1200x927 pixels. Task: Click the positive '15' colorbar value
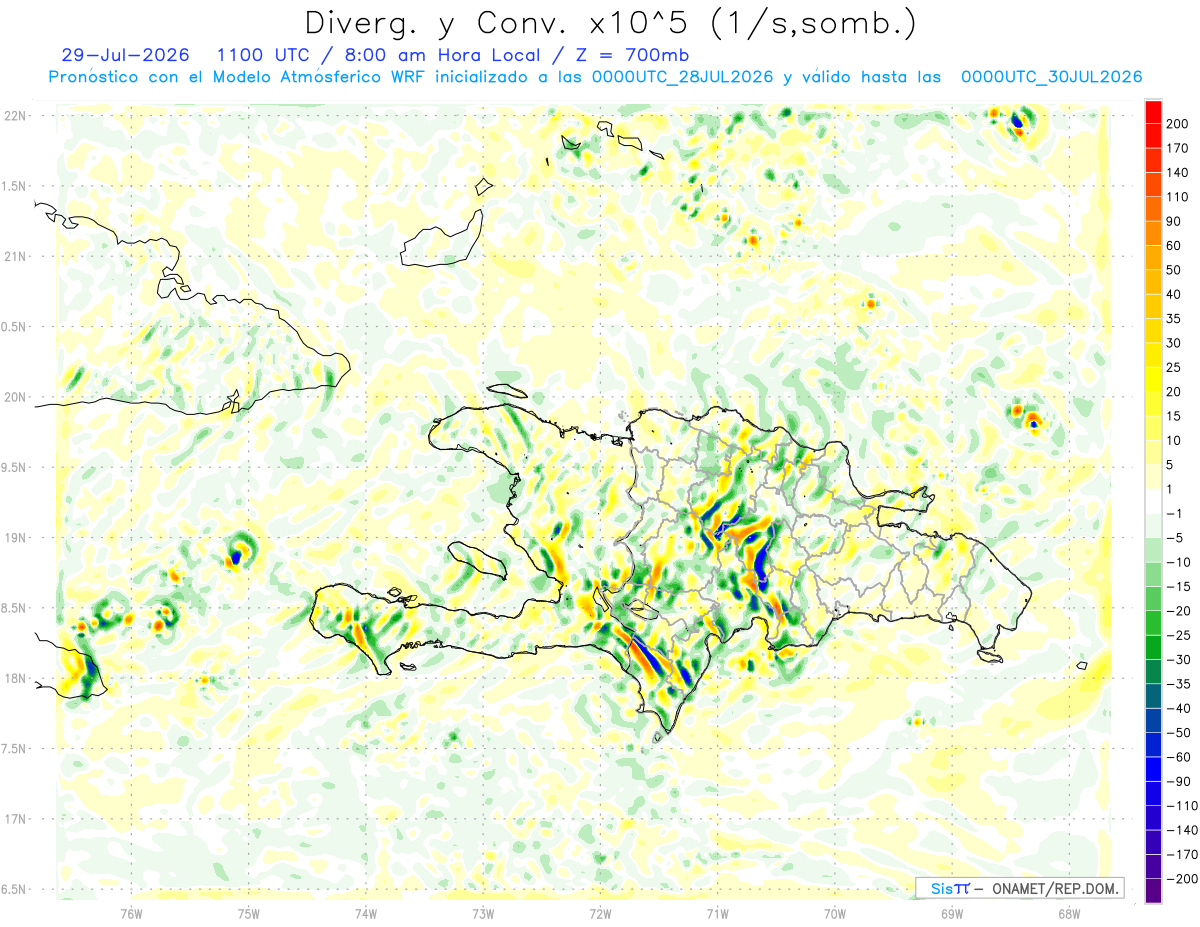(x=1174, y=417)
